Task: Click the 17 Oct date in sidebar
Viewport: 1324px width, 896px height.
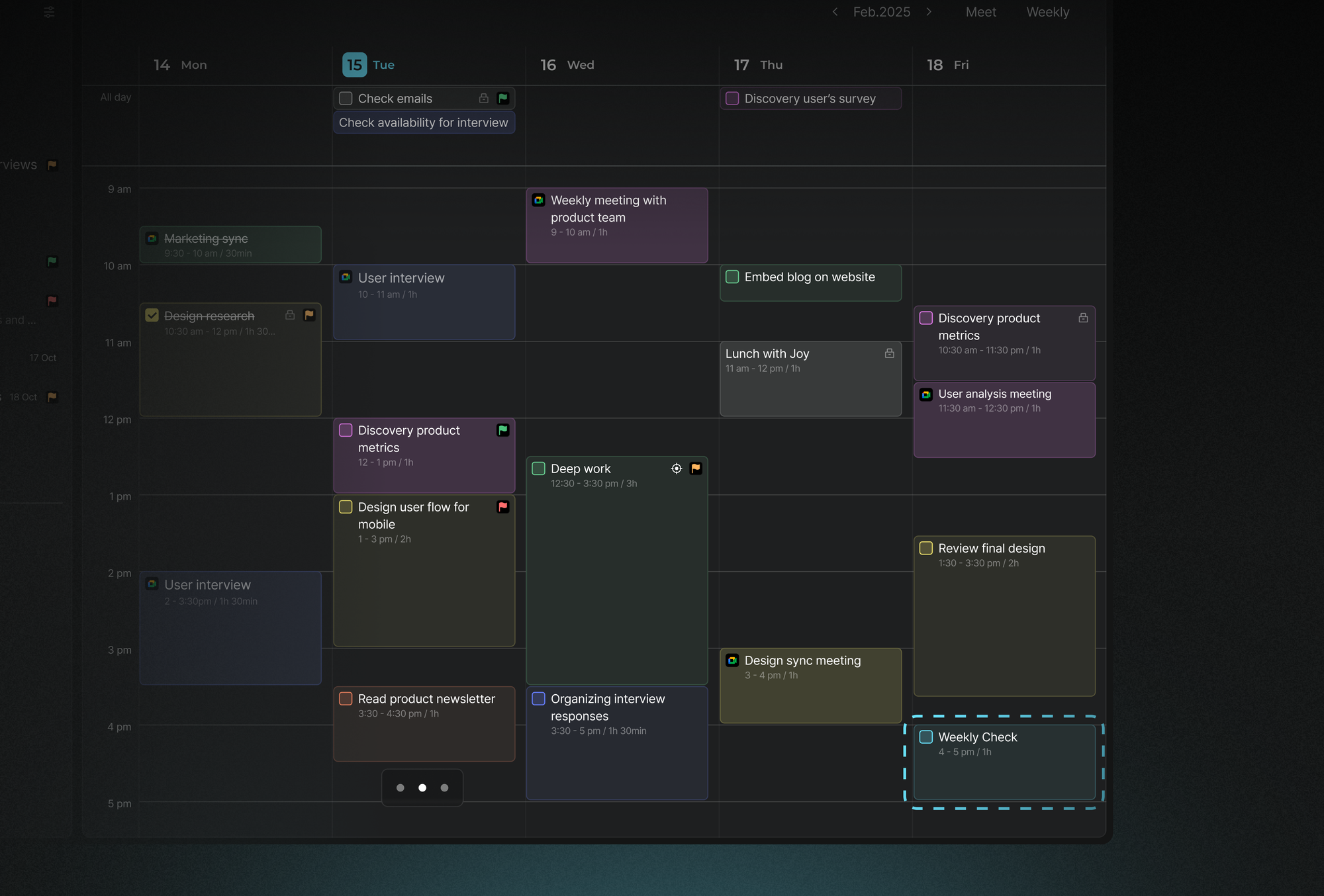Action: [43, 358]
